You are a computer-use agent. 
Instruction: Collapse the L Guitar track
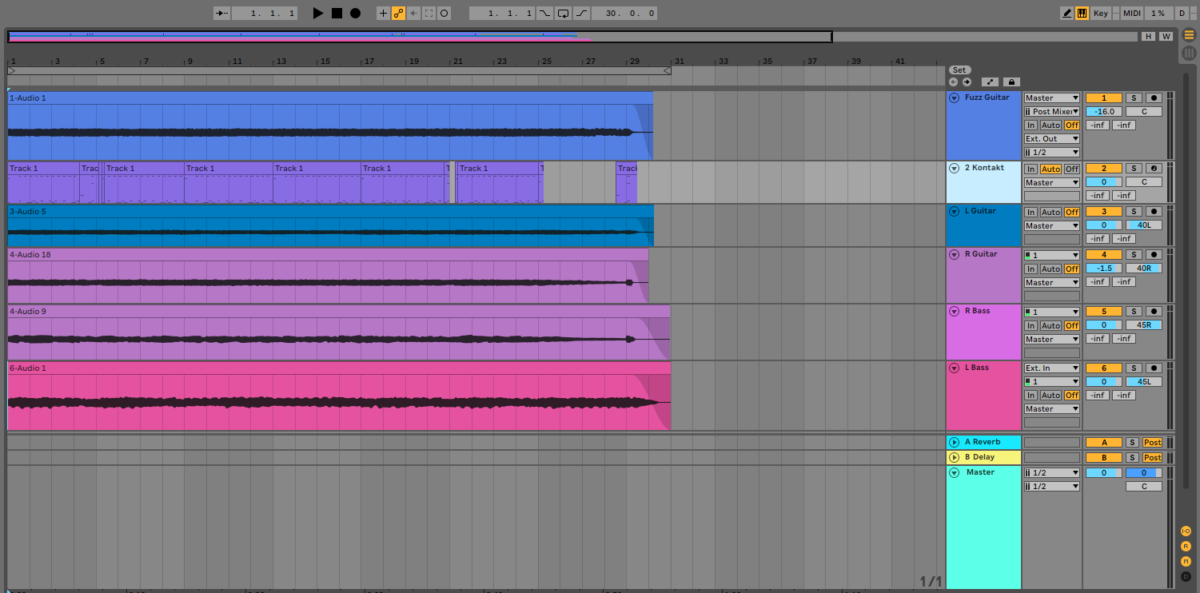(x=954, y=211)
